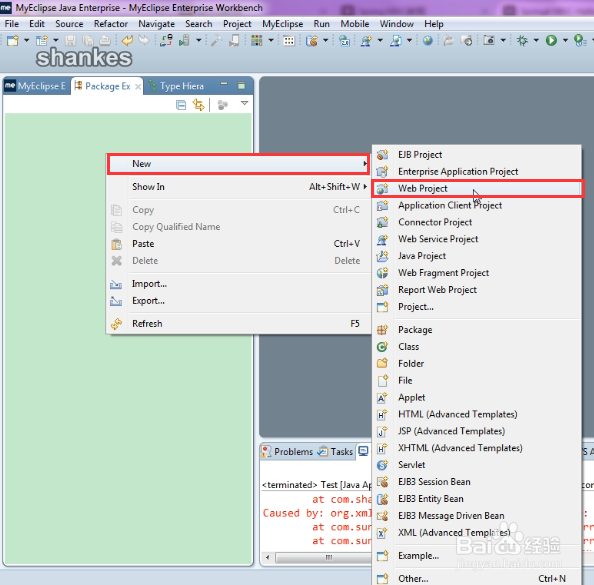Click the camera snapshot toolbar icon
The width and height of the screenshot is (594, 585).
coord(489,40)
